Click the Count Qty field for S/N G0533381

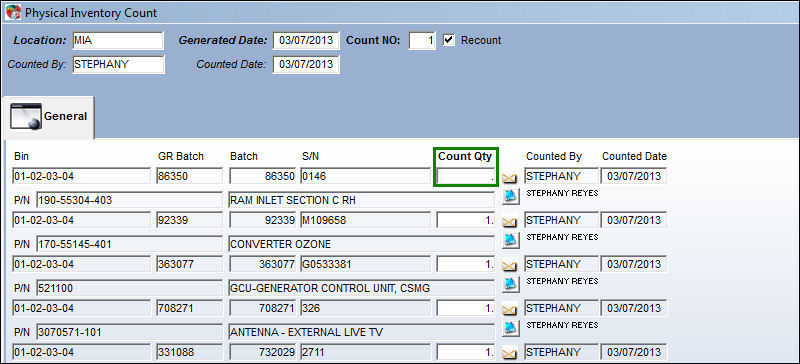coord(466,264)
